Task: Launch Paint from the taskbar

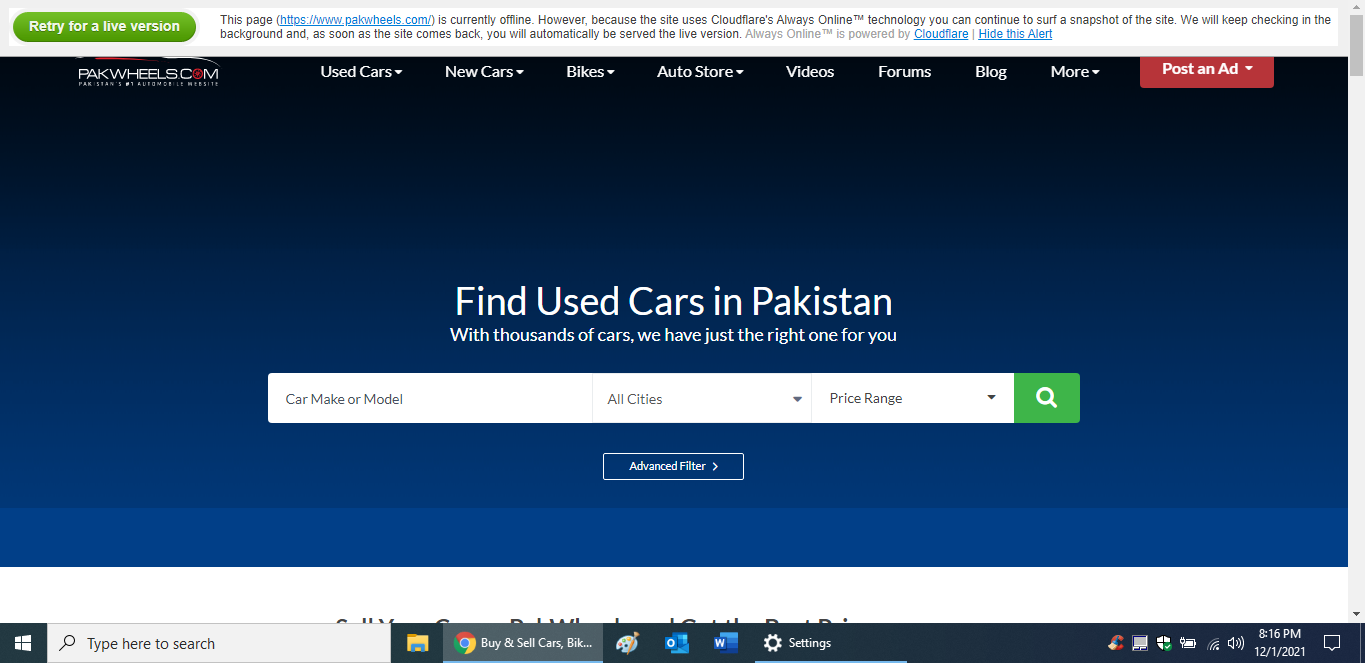Action: tap(627, 643)
